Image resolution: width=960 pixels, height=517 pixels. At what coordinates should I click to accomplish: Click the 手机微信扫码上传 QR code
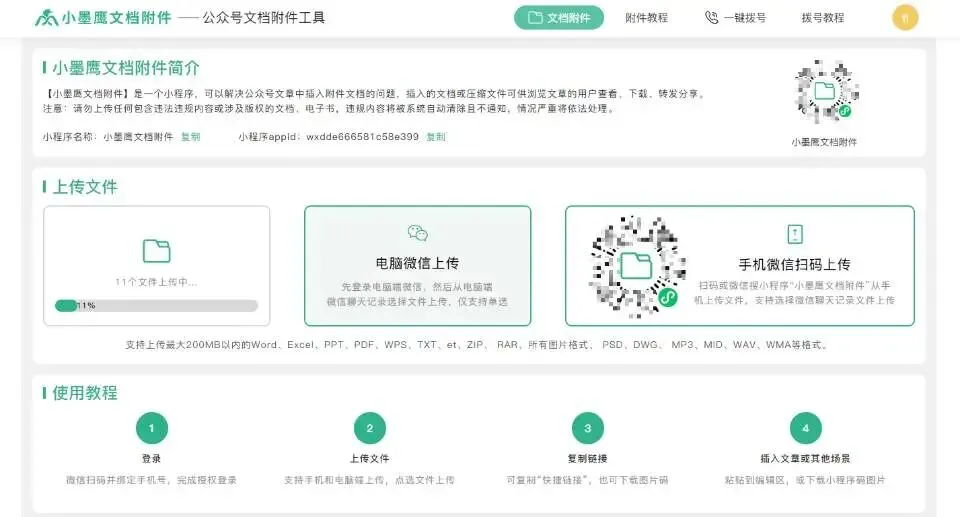637,266
